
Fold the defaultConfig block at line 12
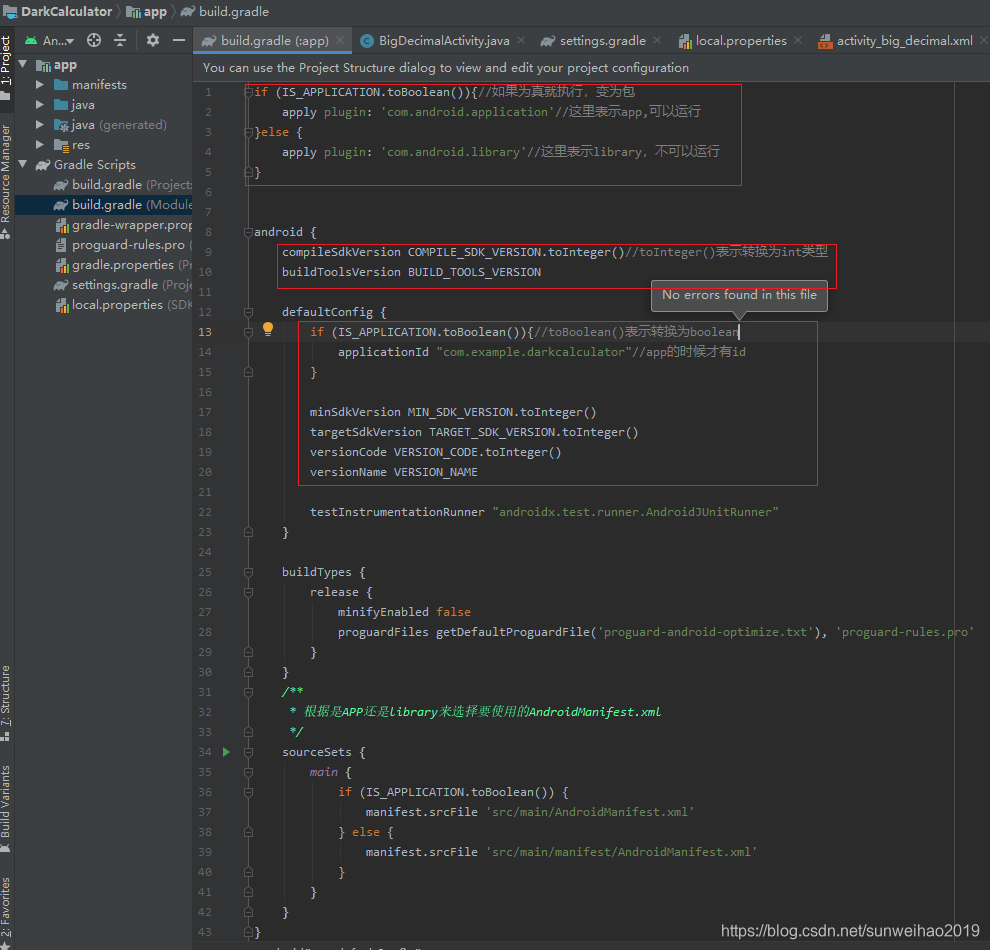pyautogui.click(x=248, y=312)
